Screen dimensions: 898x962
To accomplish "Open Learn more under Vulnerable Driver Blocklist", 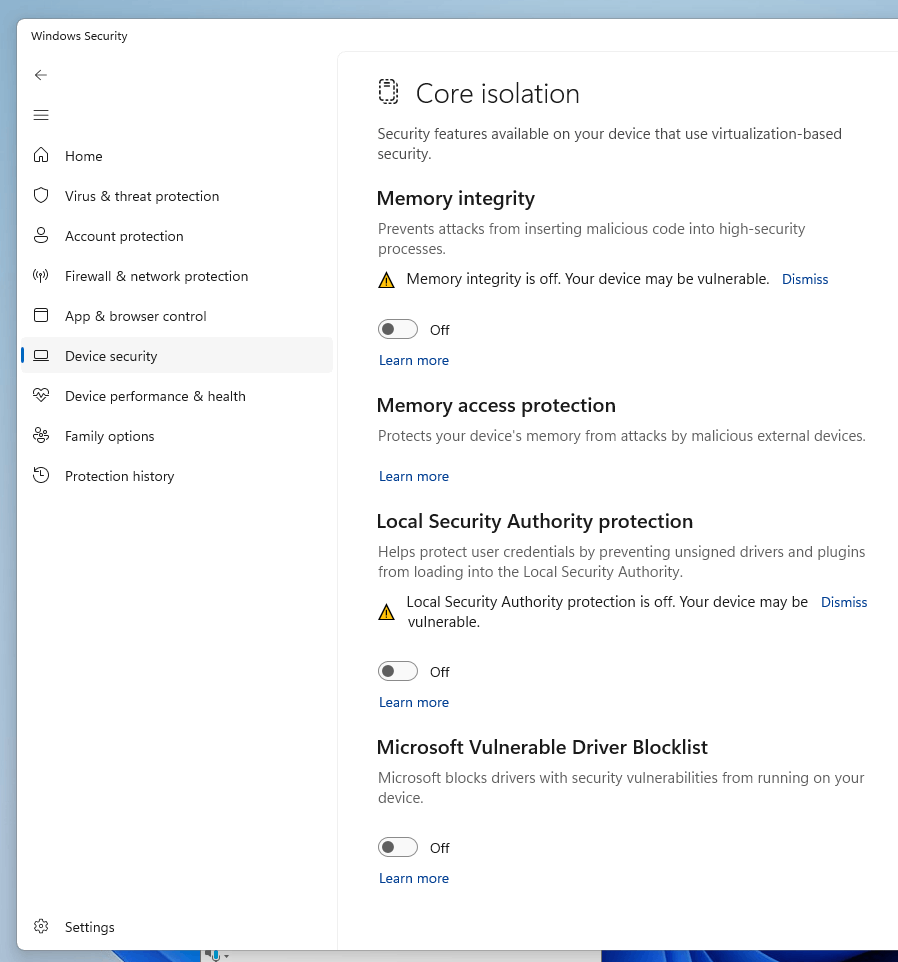I will click(x=413, y=878).
